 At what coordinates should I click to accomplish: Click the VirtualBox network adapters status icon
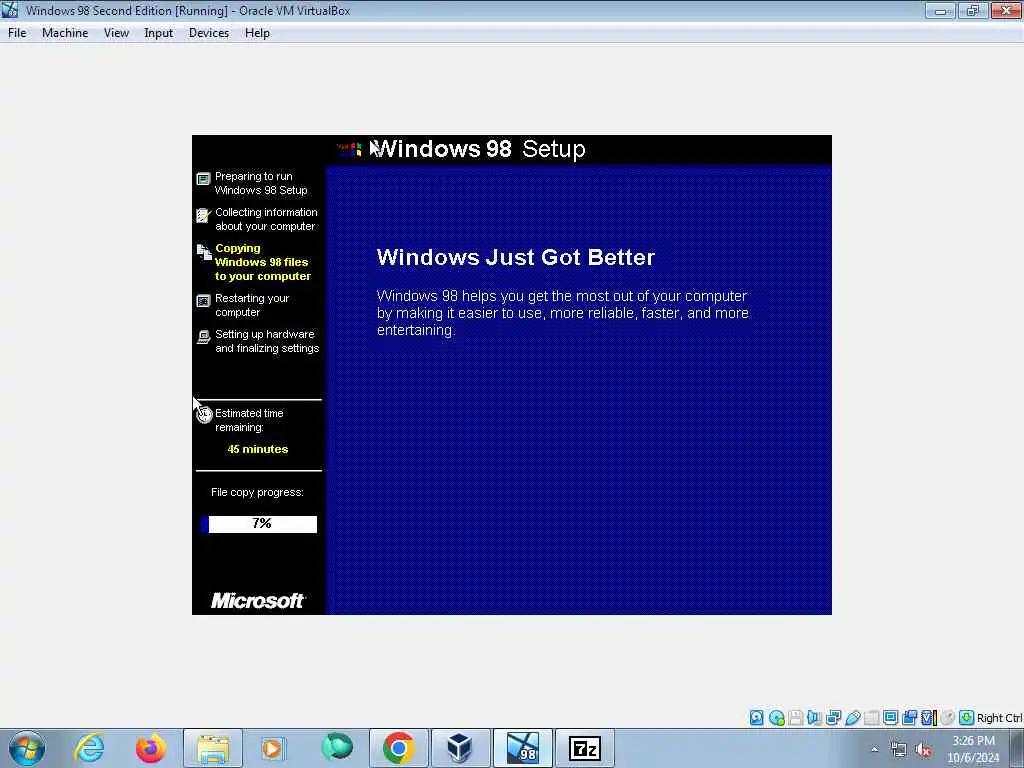[833, 718]
